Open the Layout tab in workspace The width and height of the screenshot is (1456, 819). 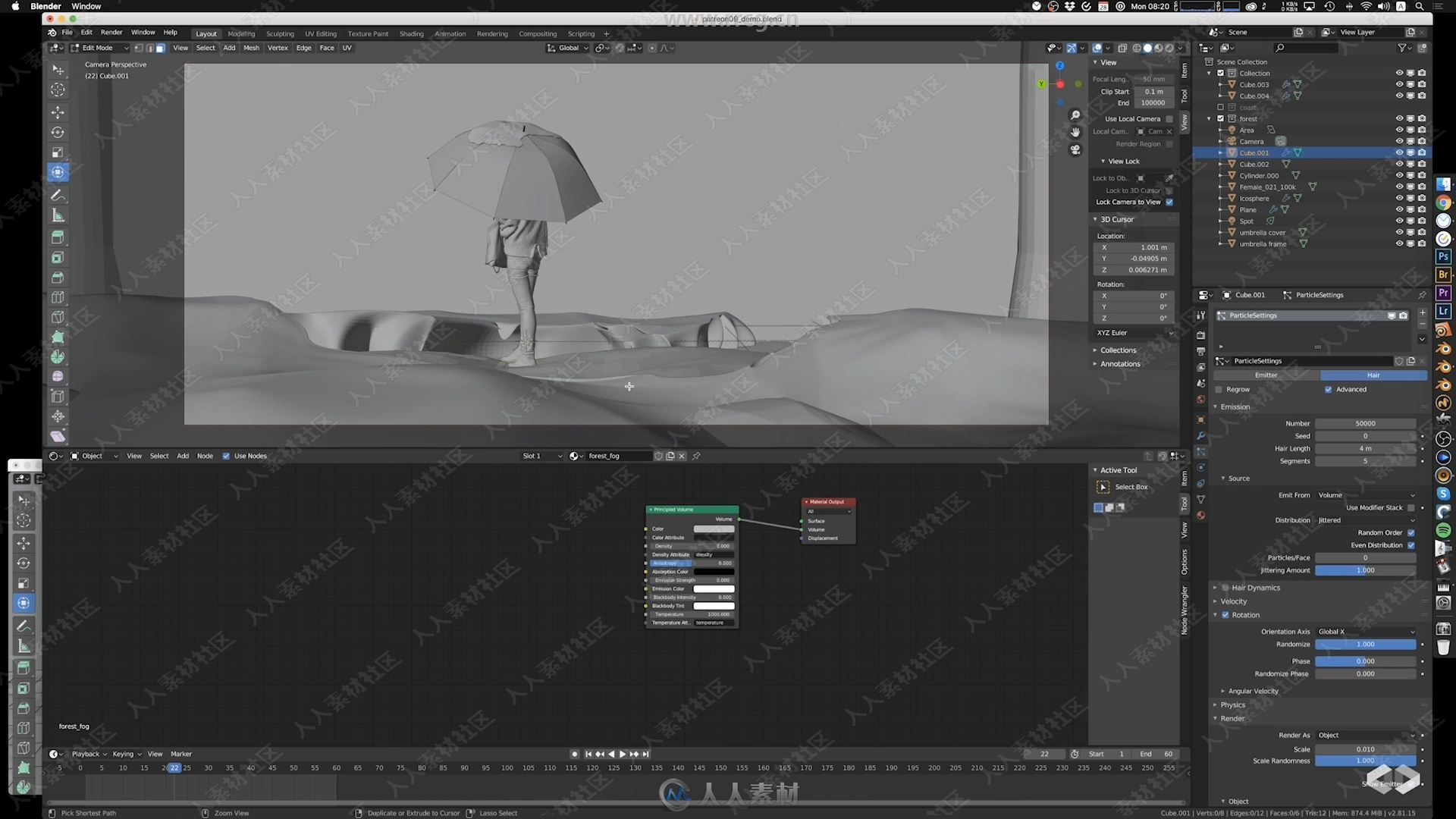(x=204, y=32)
